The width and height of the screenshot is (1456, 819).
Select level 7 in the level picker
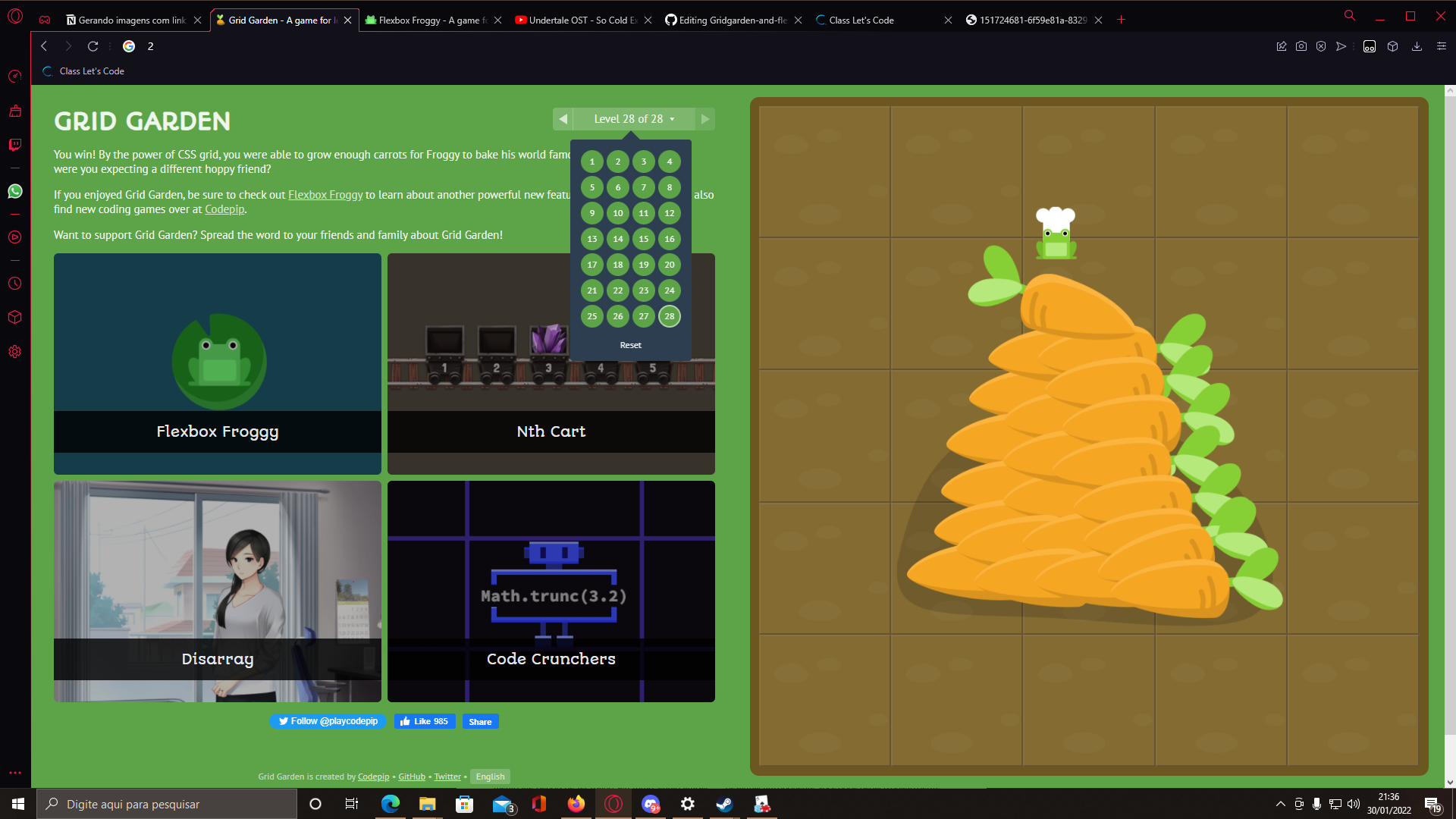642,187
